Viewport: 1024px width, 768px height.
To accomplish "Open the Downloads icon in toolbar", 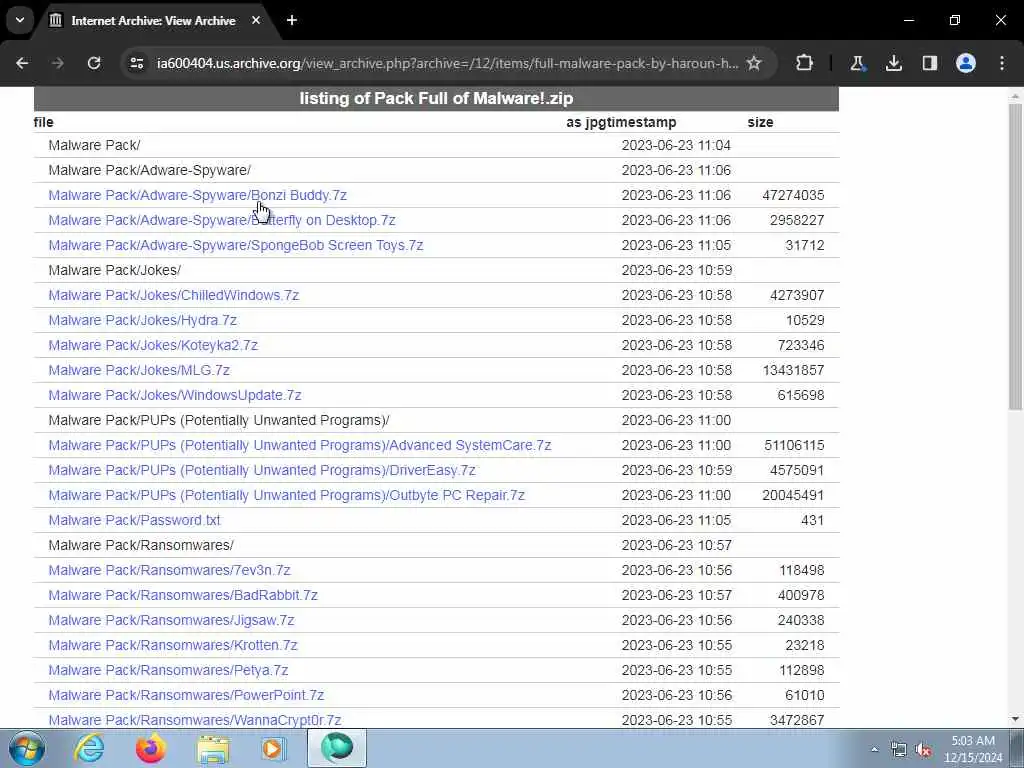I will pyautogui.click(x=894, y=63).
